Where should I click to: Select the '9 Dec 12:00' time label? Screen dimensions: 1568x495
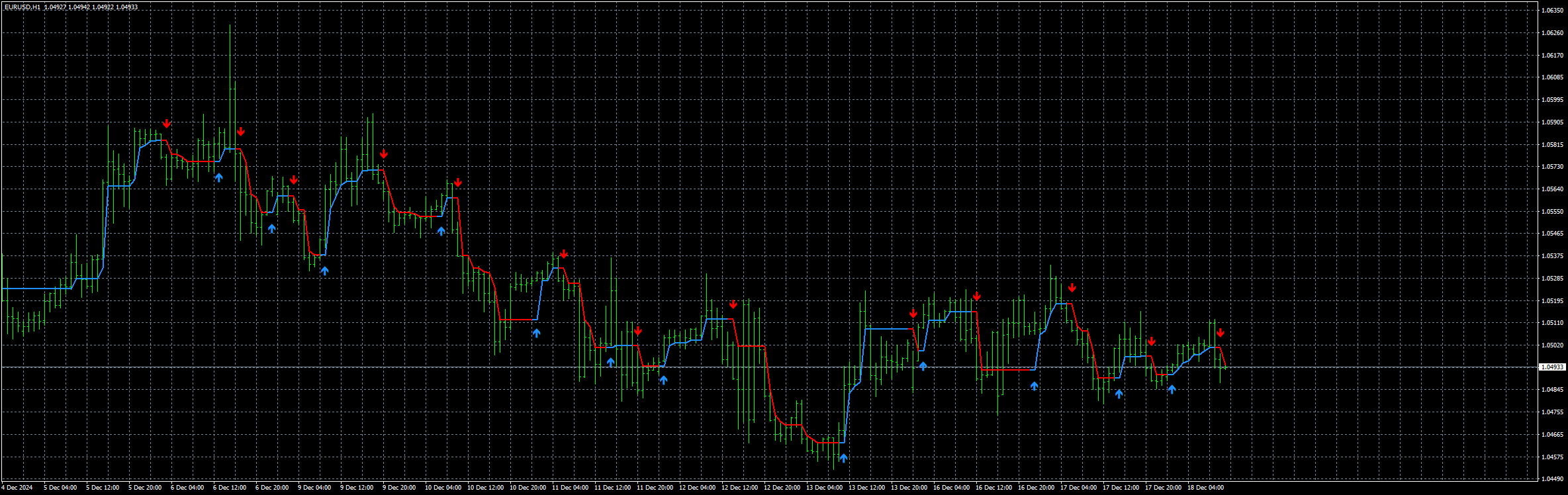[357, 488]
